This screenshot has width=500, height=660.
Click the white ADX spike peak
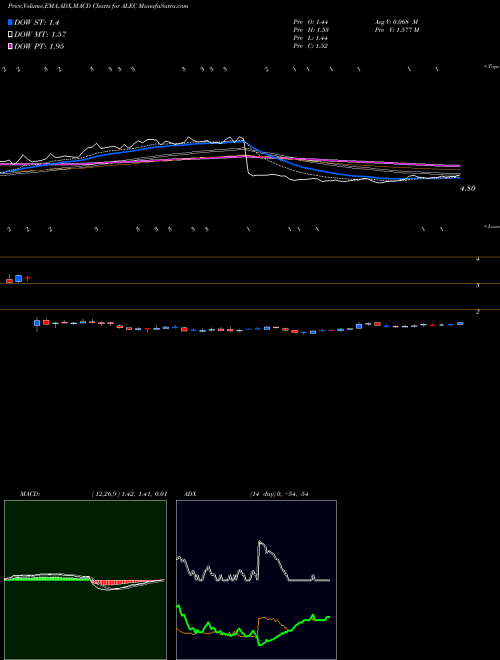[x=259, y=543]
